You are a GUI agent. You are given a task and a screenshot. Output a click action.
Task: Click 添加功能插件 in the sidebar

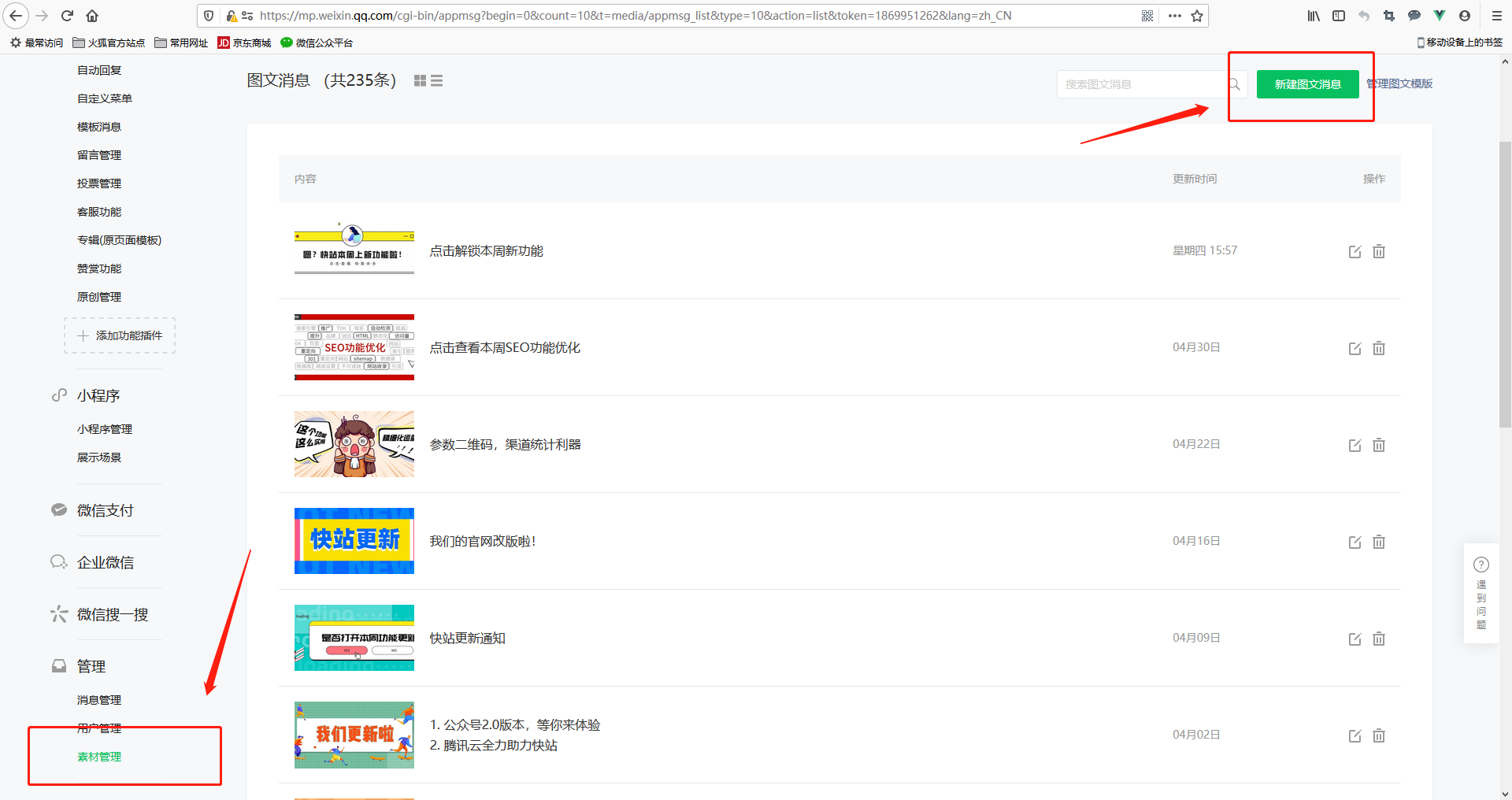pos(120,335)
